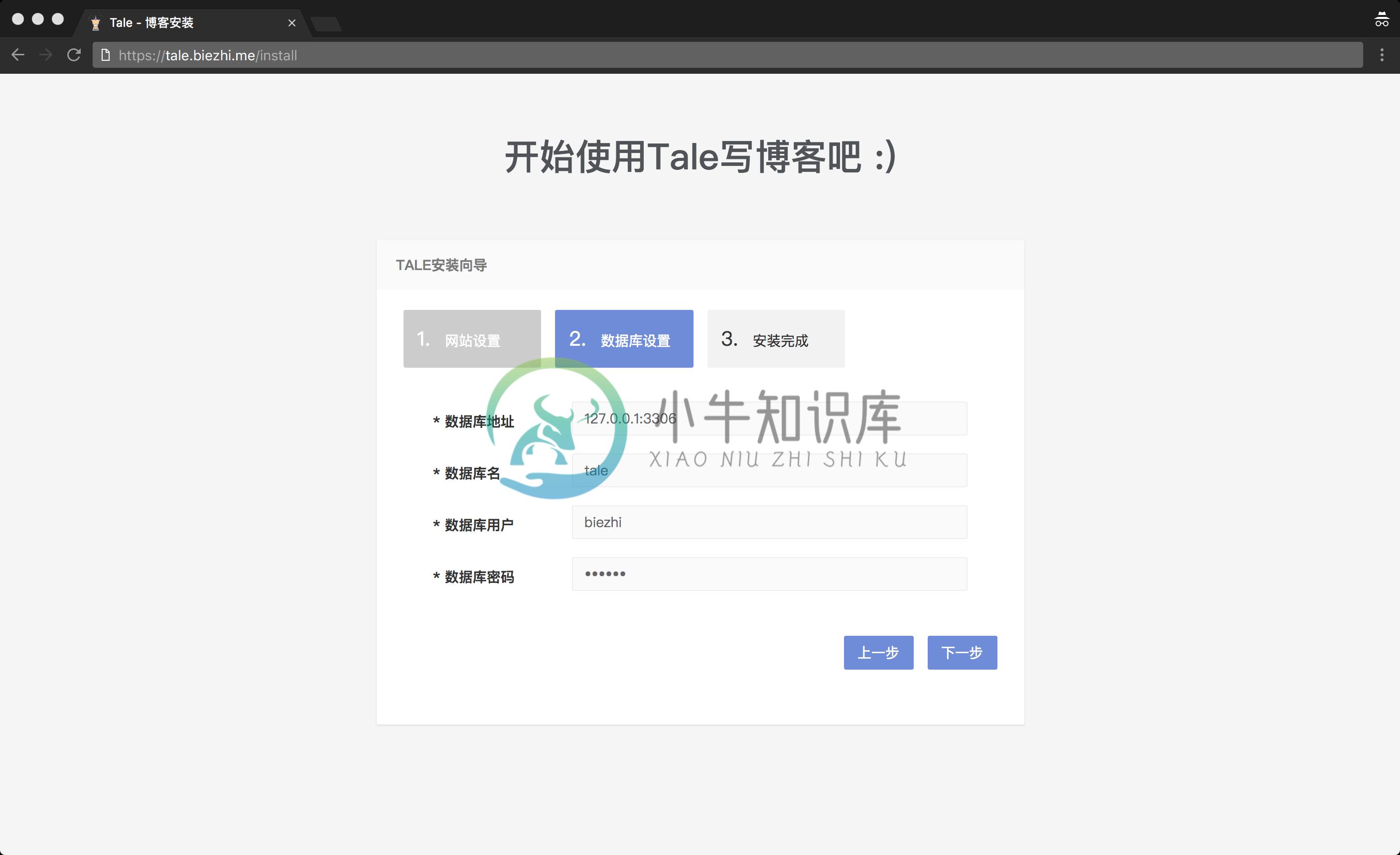The image size is (1400, 855).
Task: Open the browser three-dot menu
Action: 1382,55
